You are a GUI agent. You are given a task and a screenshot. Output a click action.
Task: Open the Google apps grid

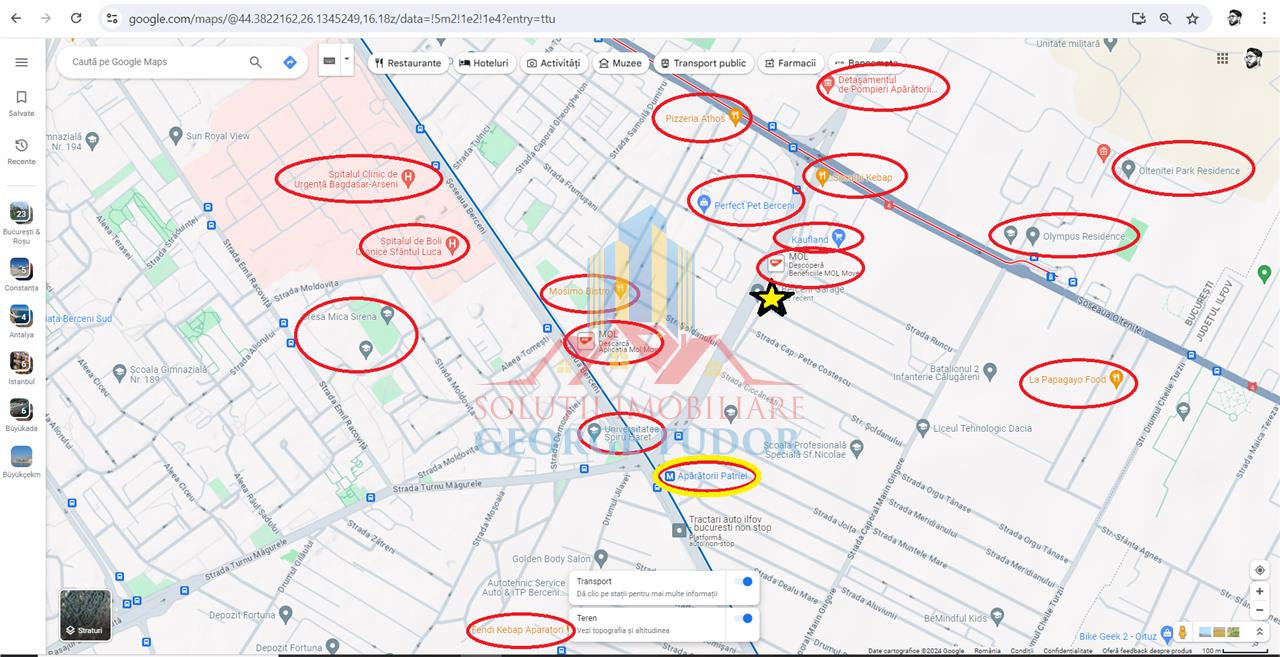[x=1222, y=59]
